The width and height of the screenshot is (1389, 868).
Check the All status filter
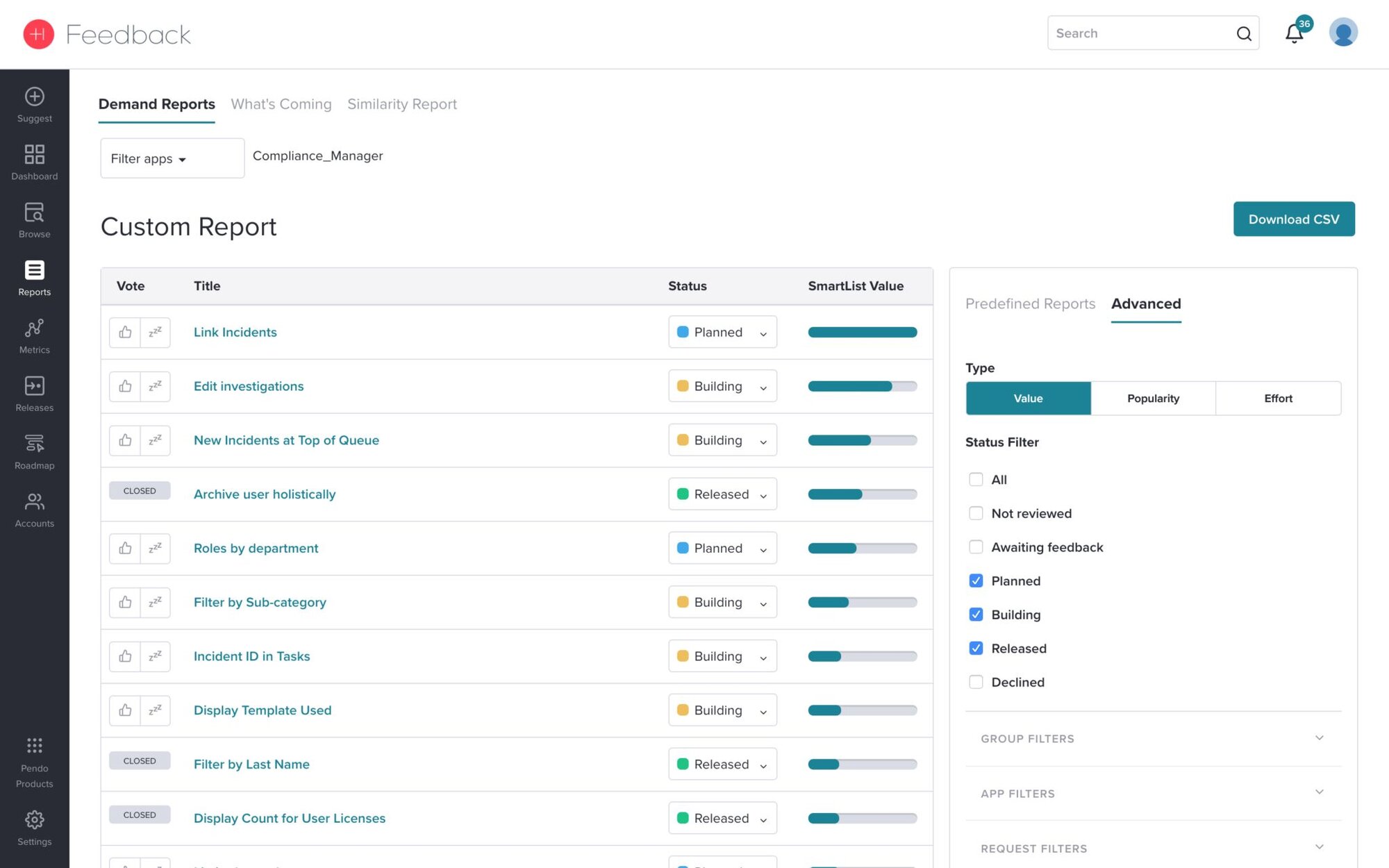976,479
